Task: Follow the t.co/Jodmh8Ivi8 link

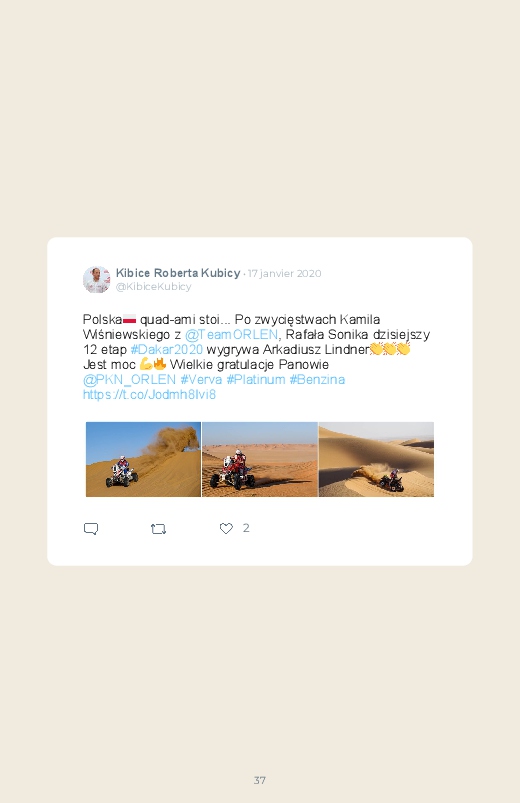Action: [150, 394]
